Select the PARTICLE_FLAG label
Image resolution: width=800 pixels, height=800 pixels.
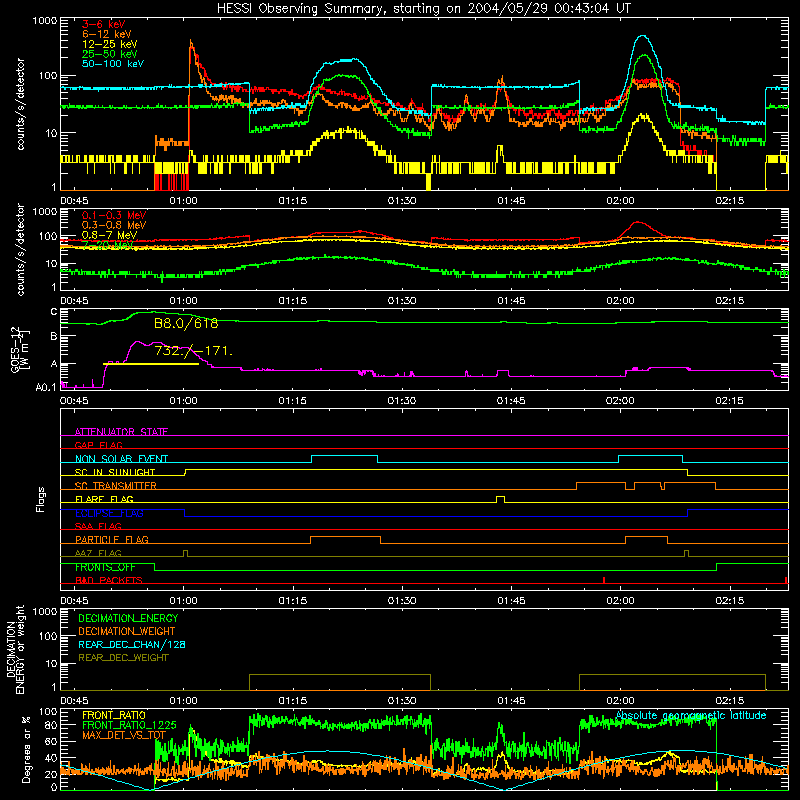point(112,539)
